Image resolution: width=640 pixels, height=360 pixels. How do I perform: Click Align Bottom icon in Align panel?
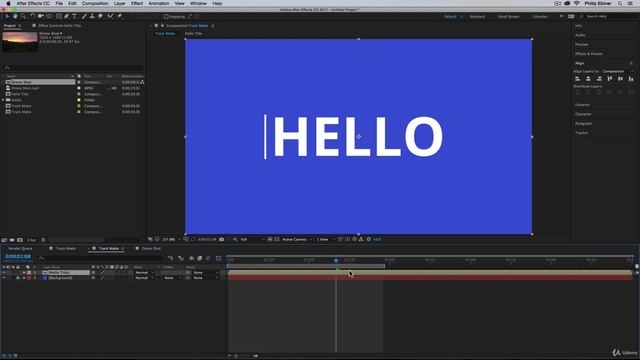pos(631,79)
